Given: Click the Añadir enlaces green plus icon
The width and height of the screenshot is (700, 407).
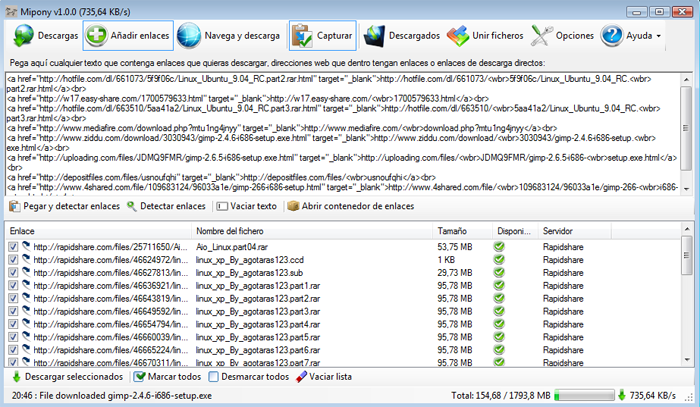Looking at the screenshot, I should 96,35.
